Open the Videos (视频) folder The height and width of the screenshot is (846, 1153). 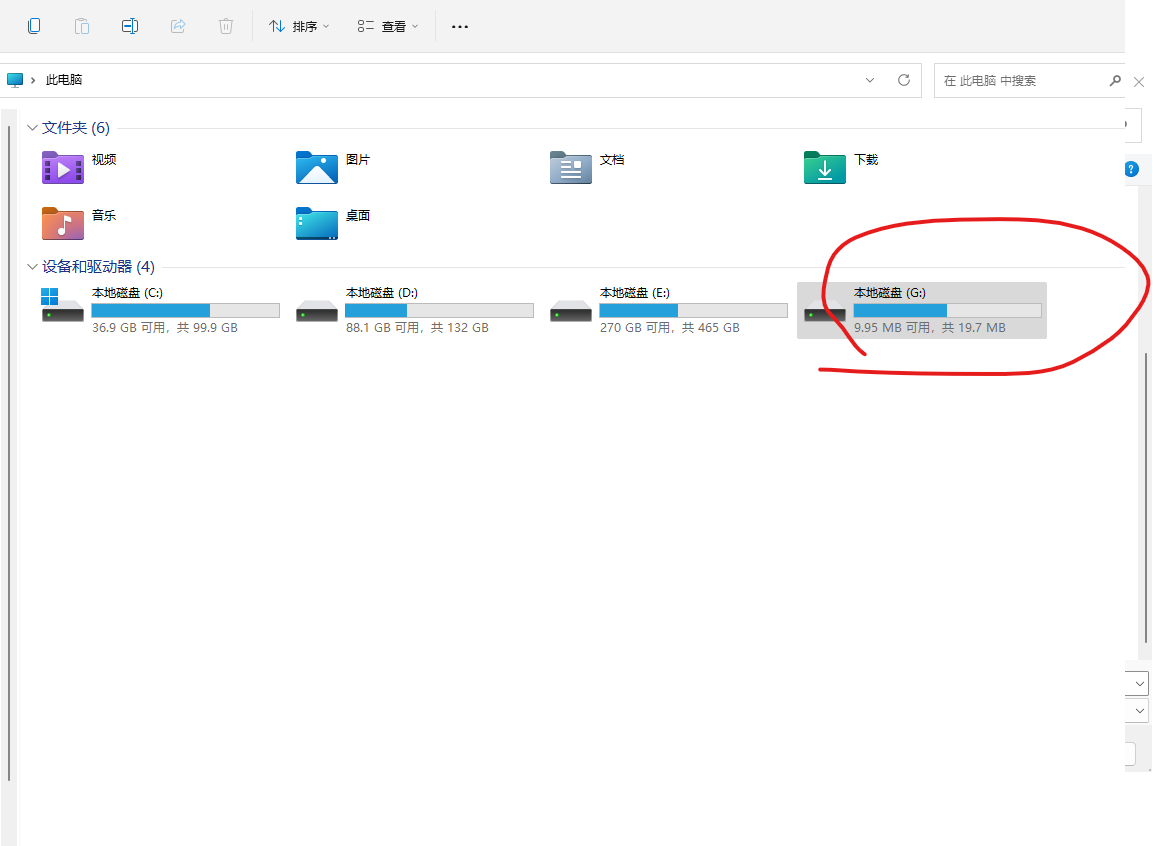coord(63,167)
